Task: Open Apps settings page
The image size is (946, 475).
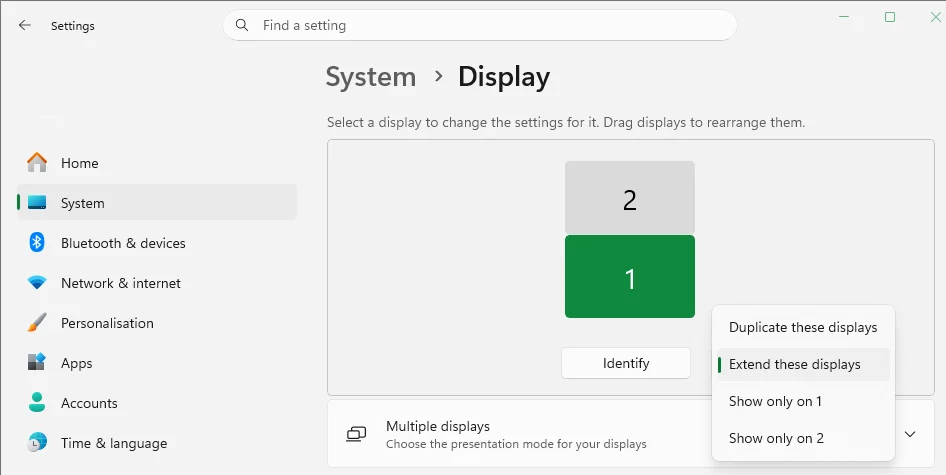Action: pyautogui.click(x=157, y=363)
